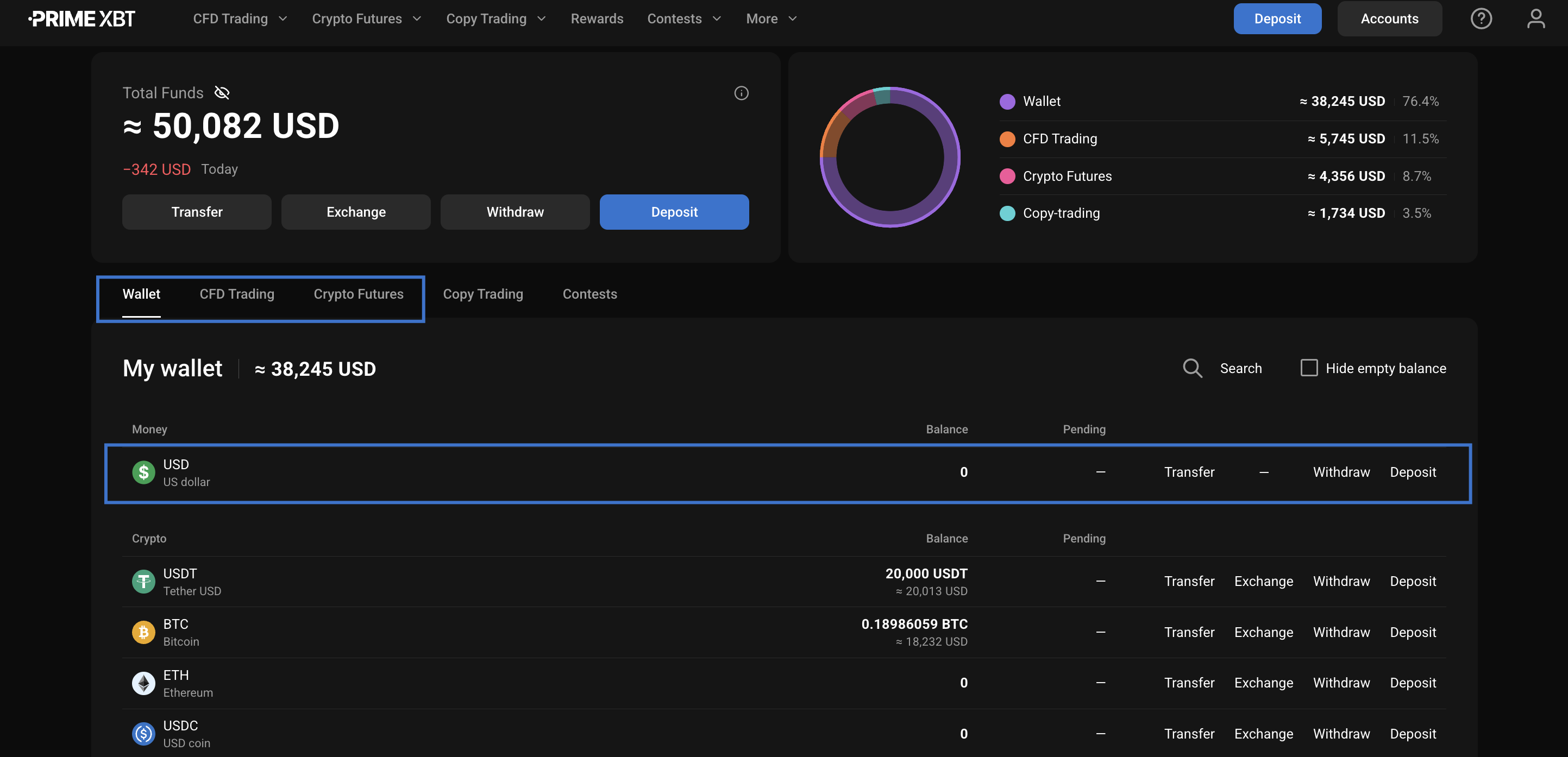
Task: Click Transfer in the ETH row
Action: (1189, 683)
